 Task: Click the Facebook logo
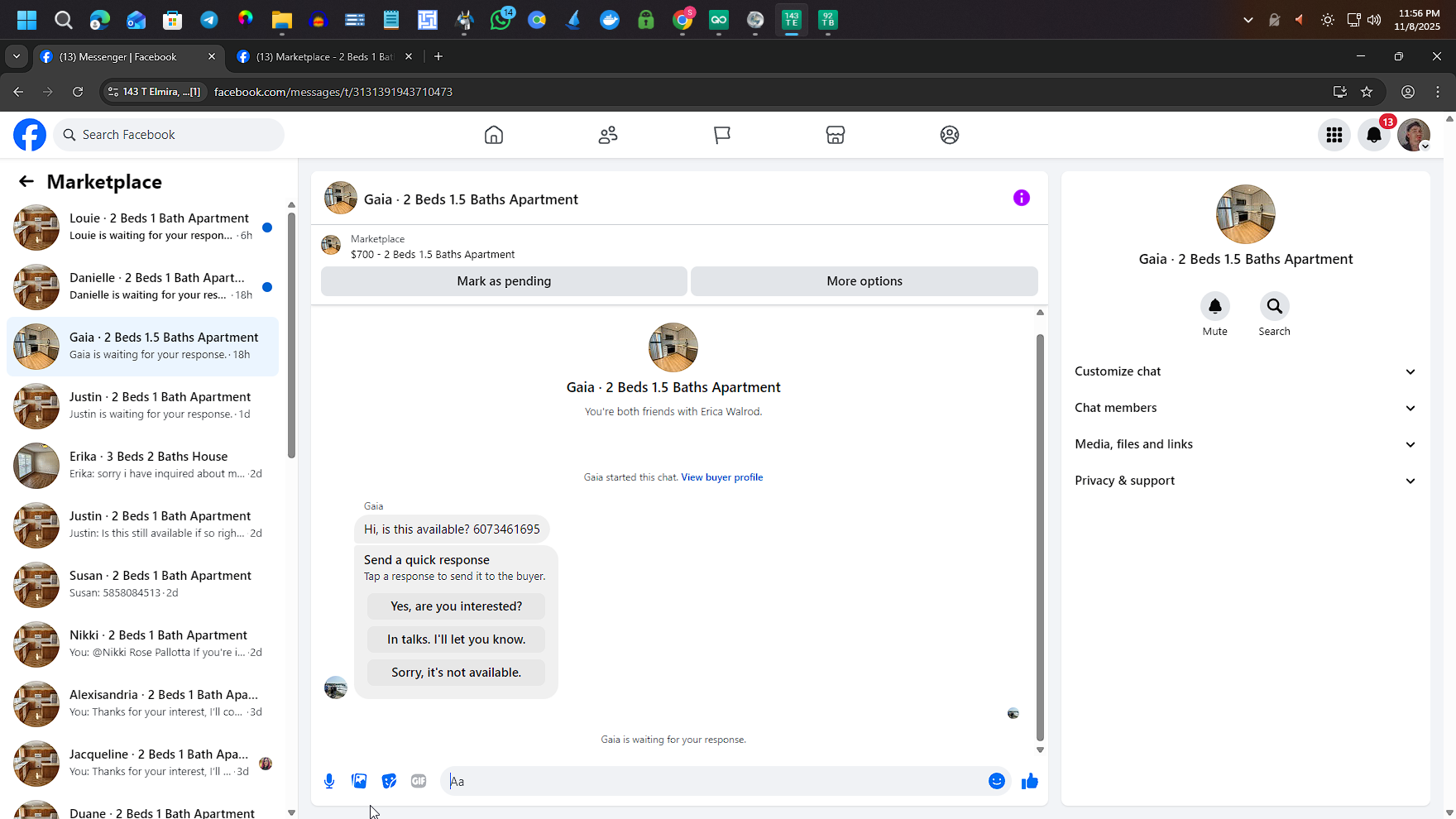[x=30, y=135]
